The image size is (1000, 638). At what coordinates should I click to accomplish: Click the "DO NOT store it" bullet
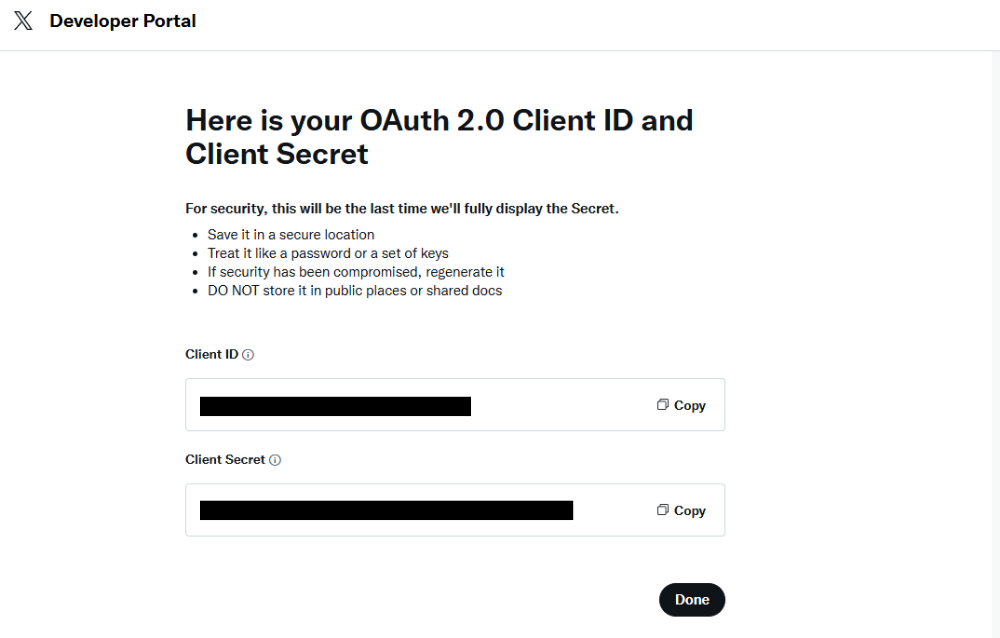(x=354, y=291)
